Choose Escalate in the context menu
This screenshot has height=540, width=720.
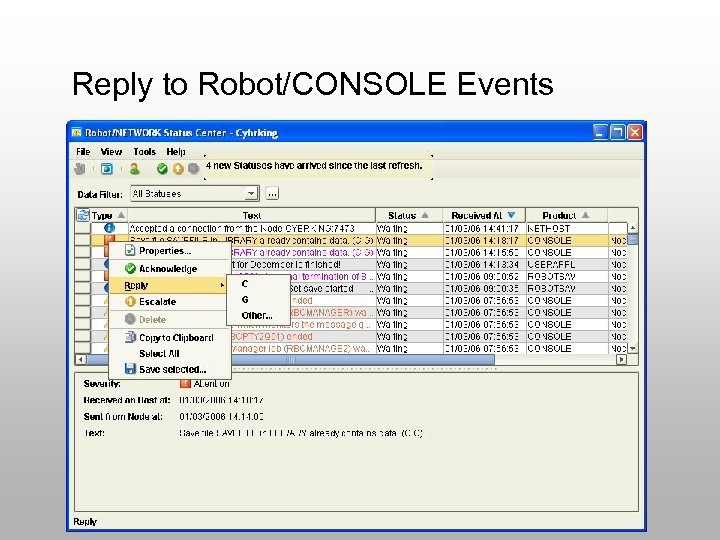(170, 302)
